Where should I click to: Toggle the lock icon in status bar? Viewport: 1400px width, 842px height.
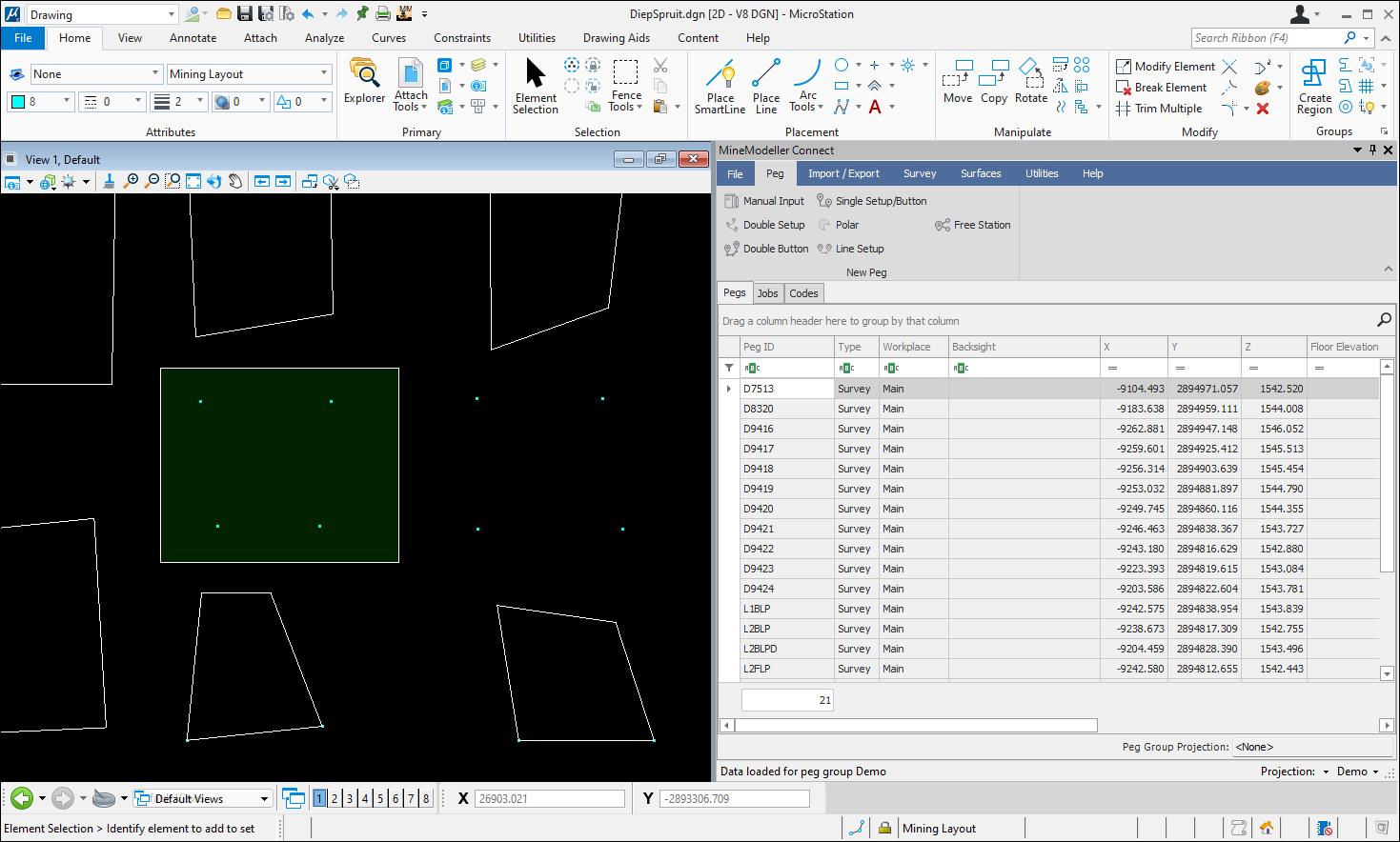tap(884, 828)
